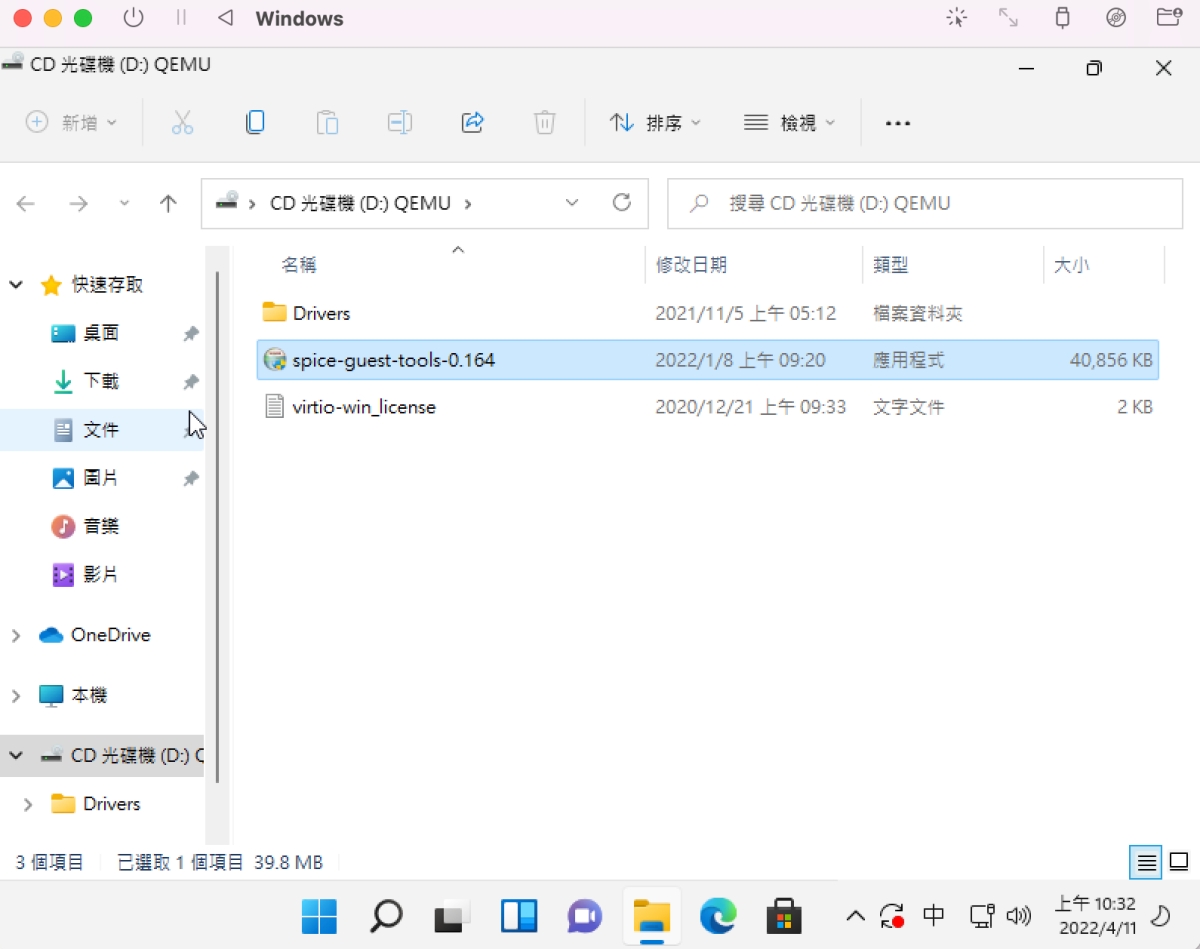Open the Chat app on taskbar
This screenshot has width=1200, height=949.
(x=585, y=916)
